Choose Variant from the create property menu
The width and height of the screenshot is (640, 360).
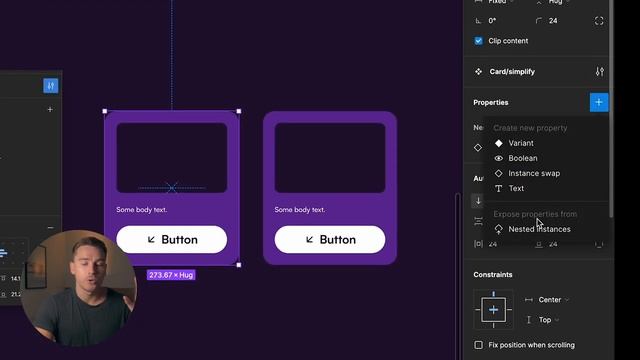[x=520, y=143]
